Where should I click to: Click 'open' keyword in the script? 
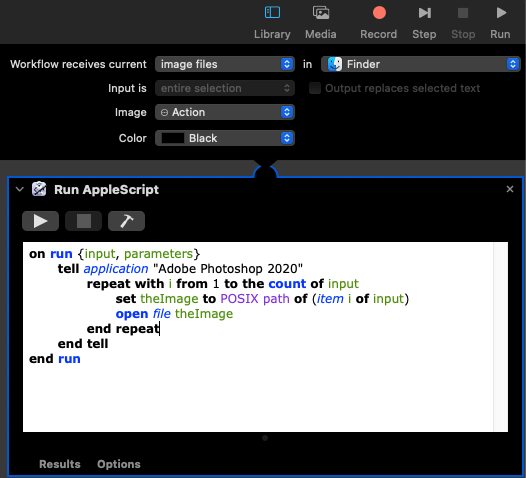[x=132, y=314]
